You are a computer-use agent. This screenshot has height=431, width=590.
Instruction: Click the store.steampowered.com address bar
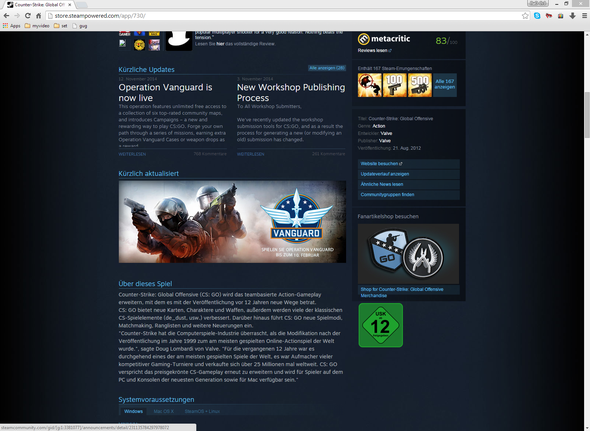[x=286, y=16]
